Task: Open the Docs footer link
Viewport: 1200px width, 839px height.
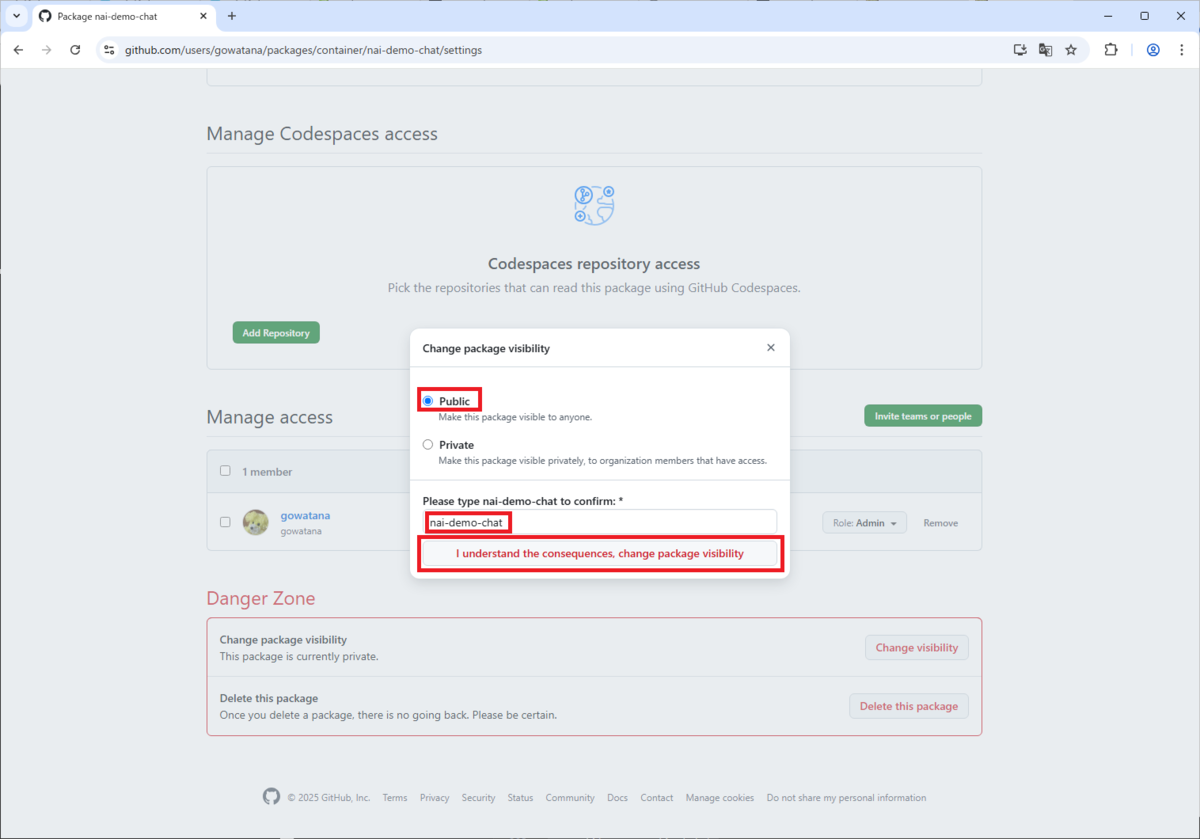Action: (617, 798)
